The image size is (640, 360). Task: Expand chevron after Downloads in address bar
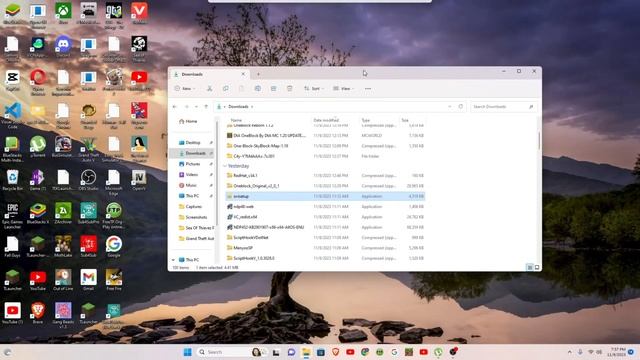(252, 107)
